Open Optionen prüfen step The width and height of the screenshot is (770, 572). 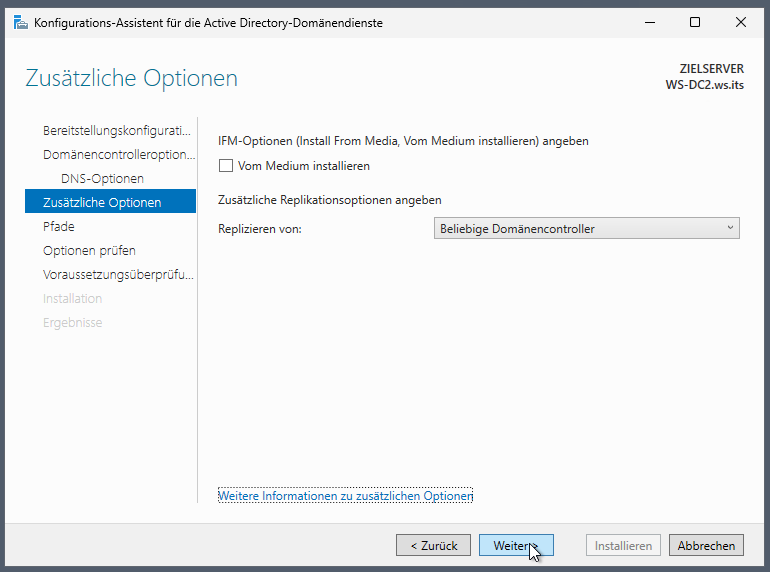(x=89, y=250)
